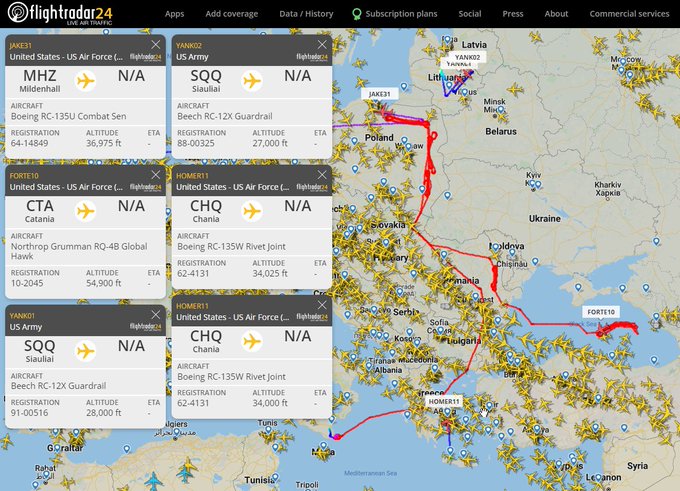Click the yellow plane icon in YANK02 card
680x491 pixels.
pyautogui.click(x=252, y=81)
